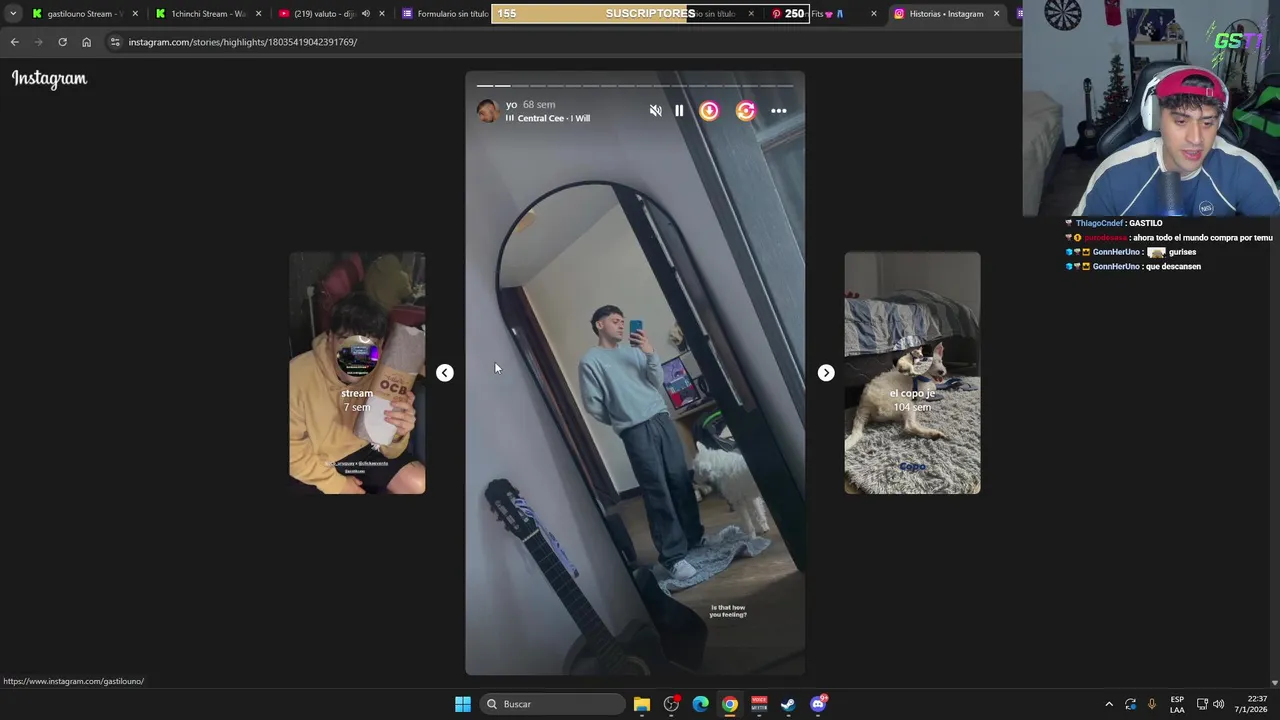Reload the current page
The image size is (1280, 720).
point(62,42)
